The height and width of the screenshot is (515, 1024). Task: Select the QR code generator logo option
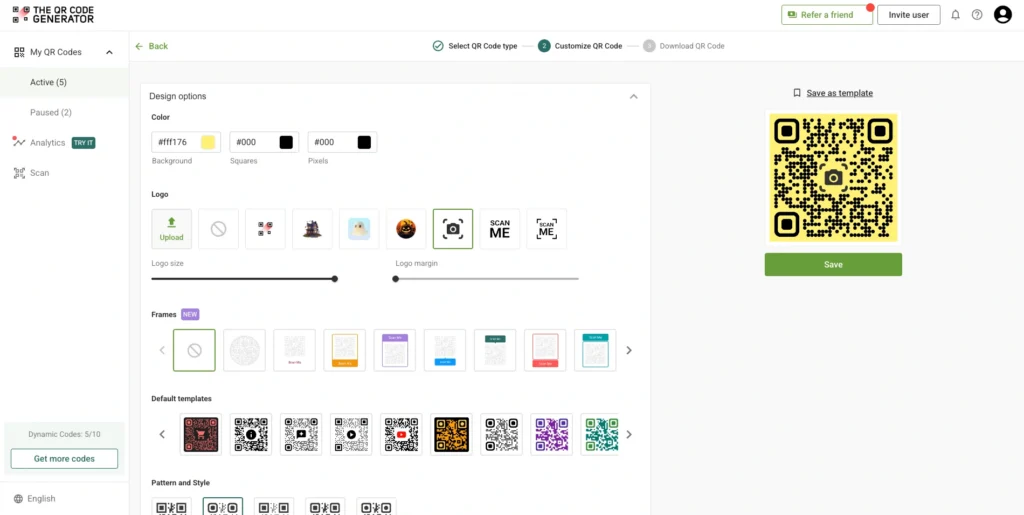(x=265, y=228)
